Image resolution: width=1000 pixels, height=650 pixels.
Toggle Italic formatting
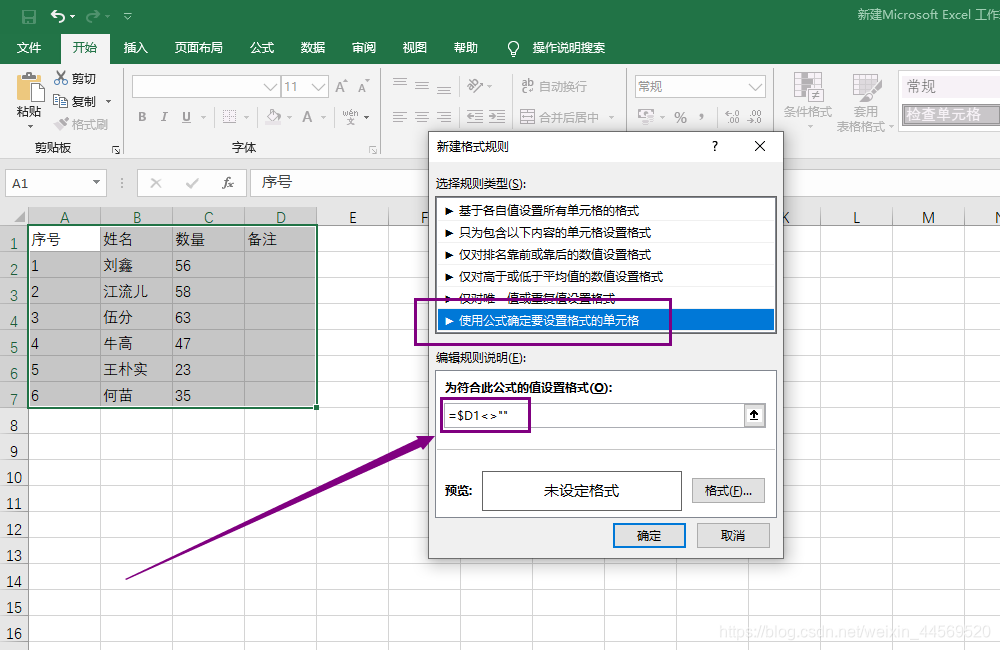(x=164, y=117)
